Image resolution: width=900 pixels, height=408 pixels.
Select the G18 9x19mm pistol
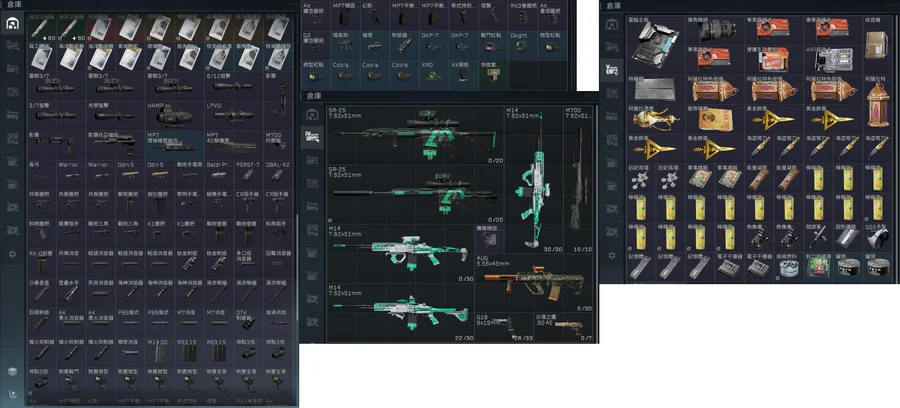tap(505, 328)
